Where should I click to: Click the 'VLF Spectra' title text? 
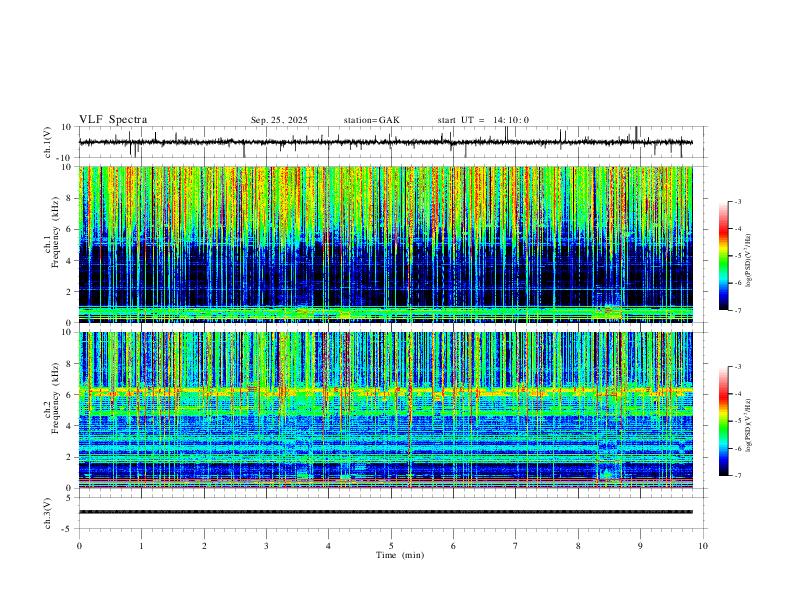pyautogui.click(x=113, y=120)
